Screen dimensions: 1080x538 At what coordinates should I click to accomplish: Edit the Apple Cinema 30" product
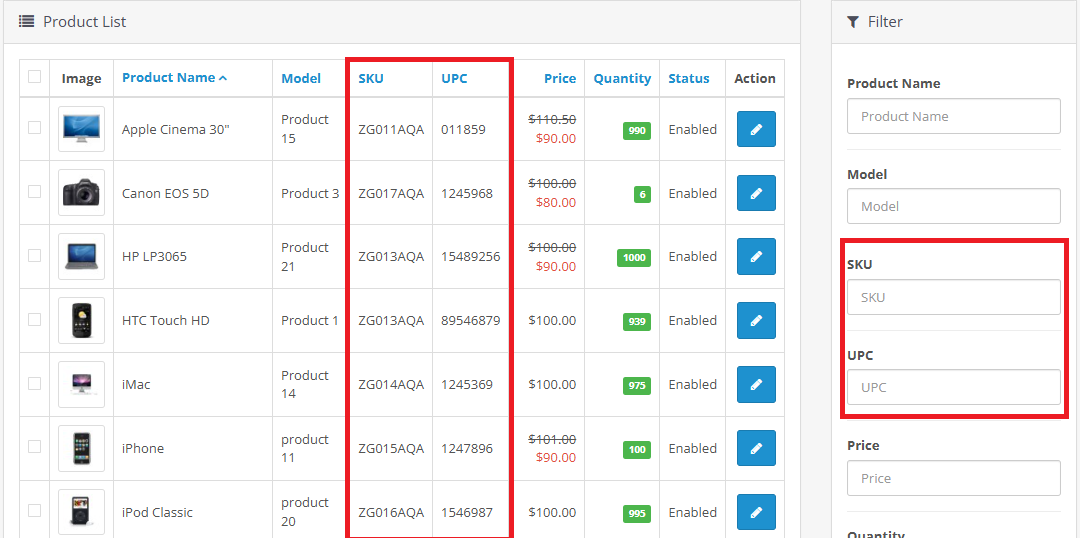pyautogui.click(x=756, y=129)
